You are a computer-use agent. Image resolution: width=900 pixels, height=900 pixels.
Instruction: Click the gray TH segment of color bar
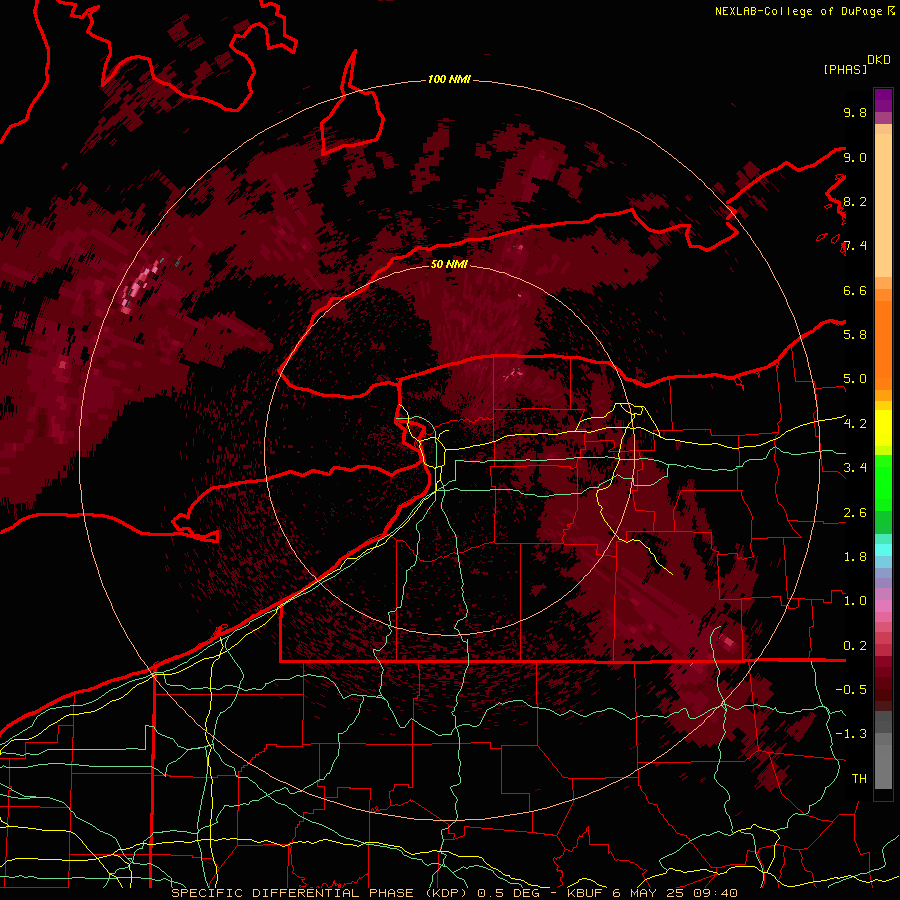(883, 766)
